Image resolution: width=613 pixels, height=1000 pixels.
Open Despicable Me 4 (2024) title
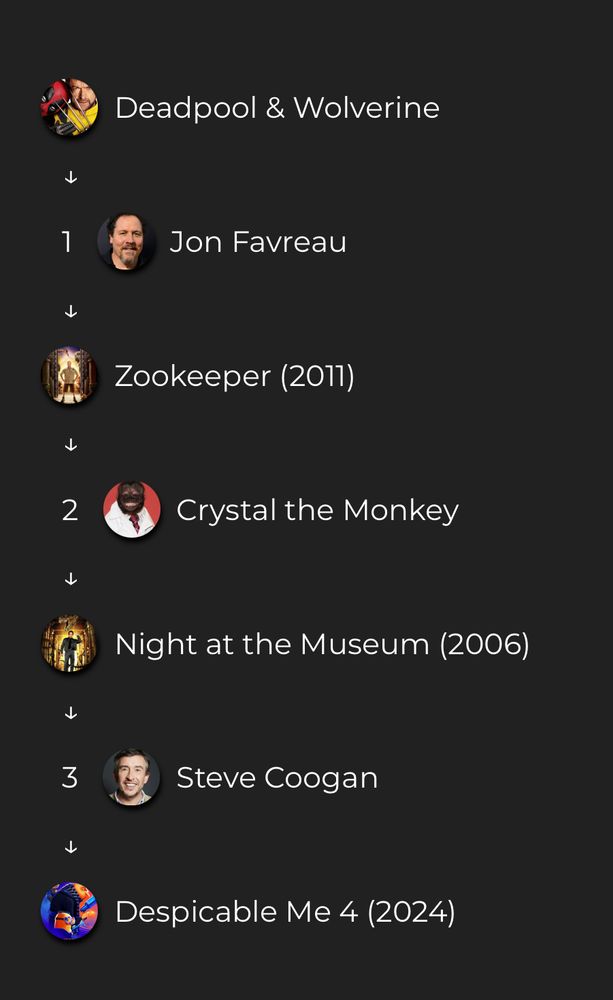(285, 912)
